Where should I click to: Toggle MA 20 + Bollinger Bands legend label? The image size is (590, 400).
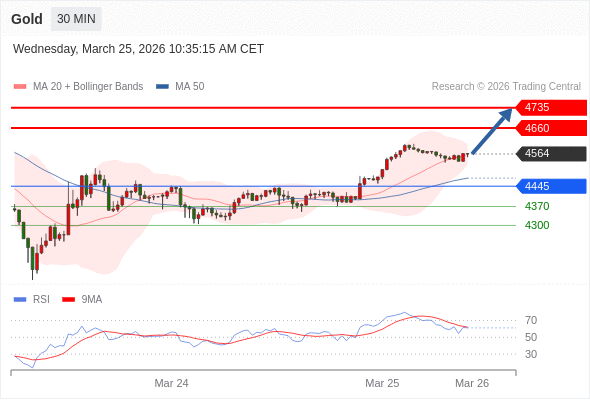pos(88,87)
